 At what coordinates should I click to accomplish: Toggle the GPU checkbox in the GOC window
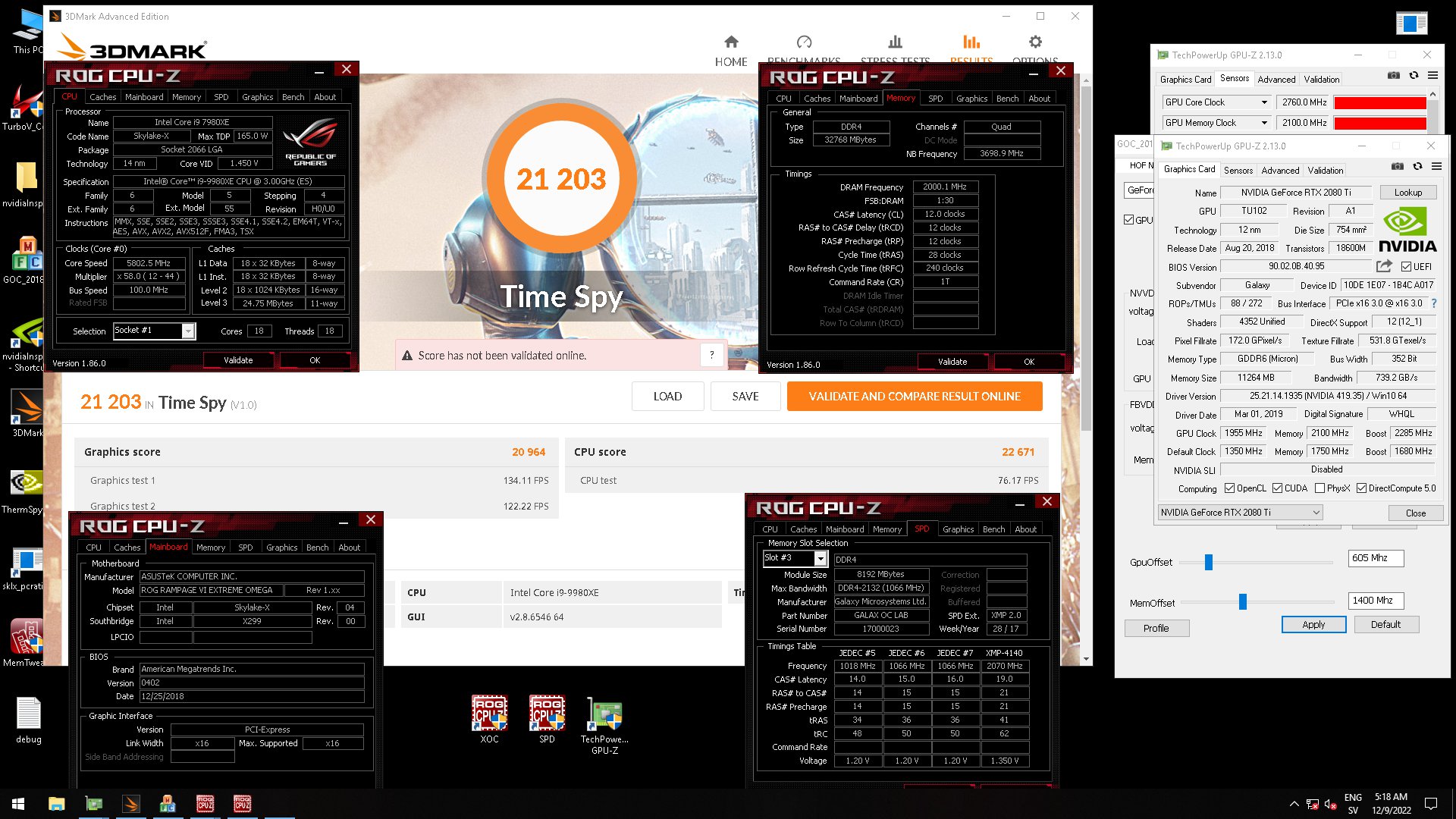click(1129, 220)
